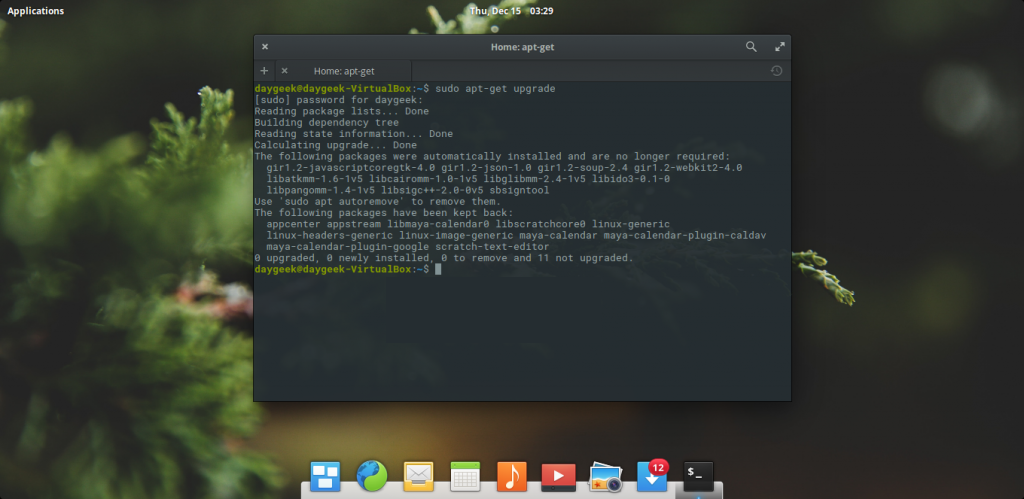This screenshot has height=499, width=1024.
Task: Open the Photos app from the dock
Action: 605,477
